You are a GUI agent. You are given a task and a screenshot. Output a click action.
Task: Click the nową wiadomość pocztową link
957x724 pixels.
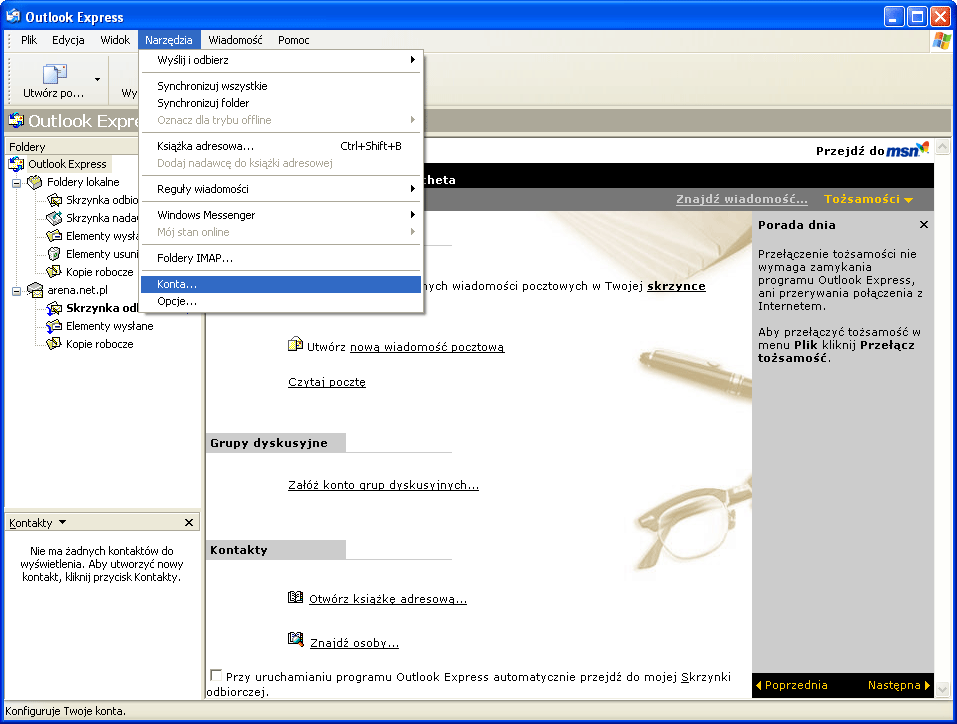427,347
